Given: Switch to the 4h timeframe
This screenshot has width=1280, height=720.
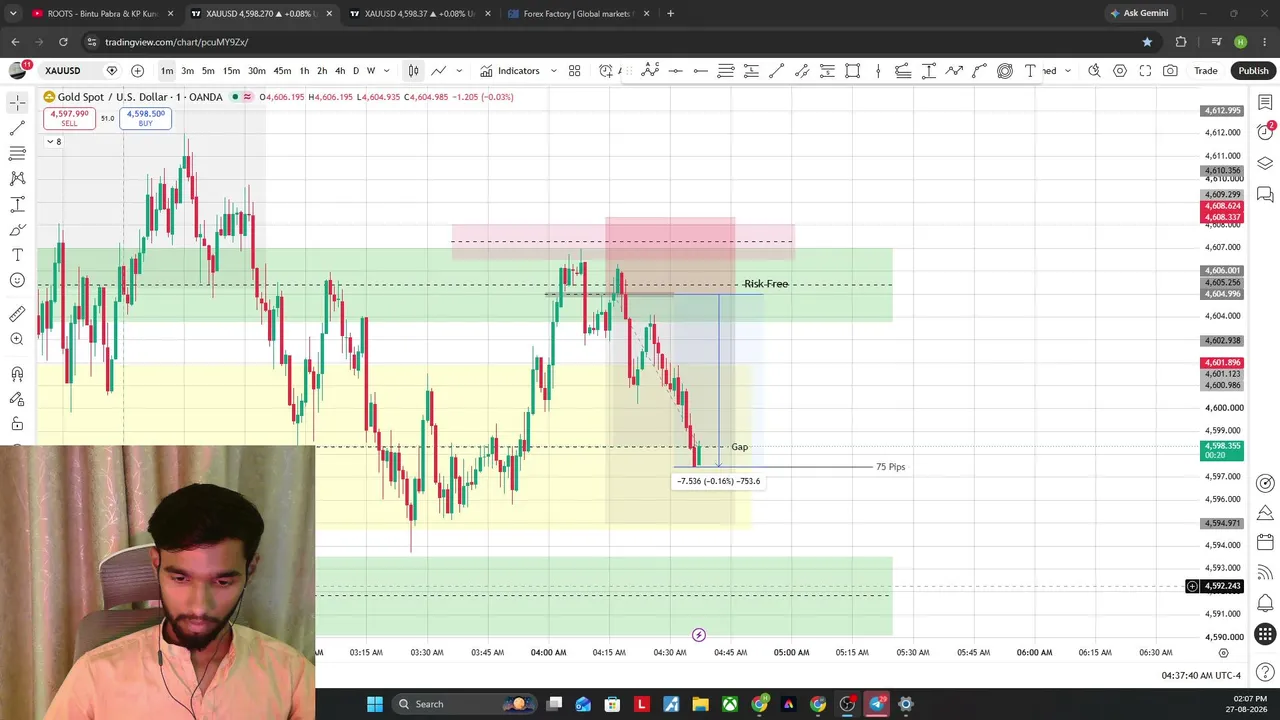Looking at the screenshot, I should click(340, 71).
